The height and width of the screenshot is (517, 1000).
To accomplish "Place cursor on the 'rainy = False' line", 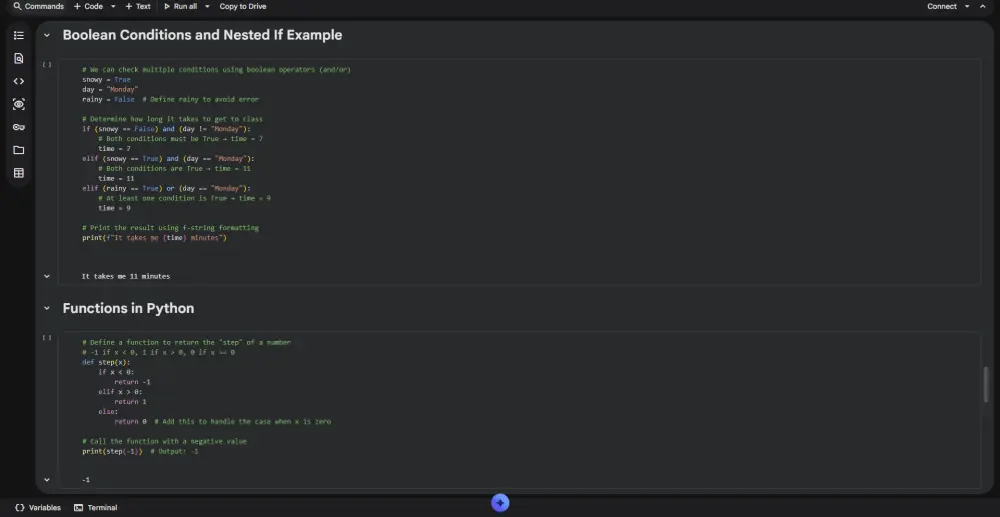I will (170, 99).
